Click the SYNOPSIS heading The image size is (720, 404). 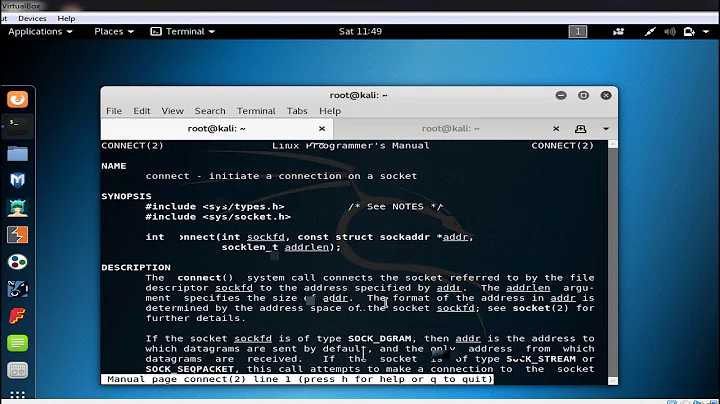click(126, 196)
